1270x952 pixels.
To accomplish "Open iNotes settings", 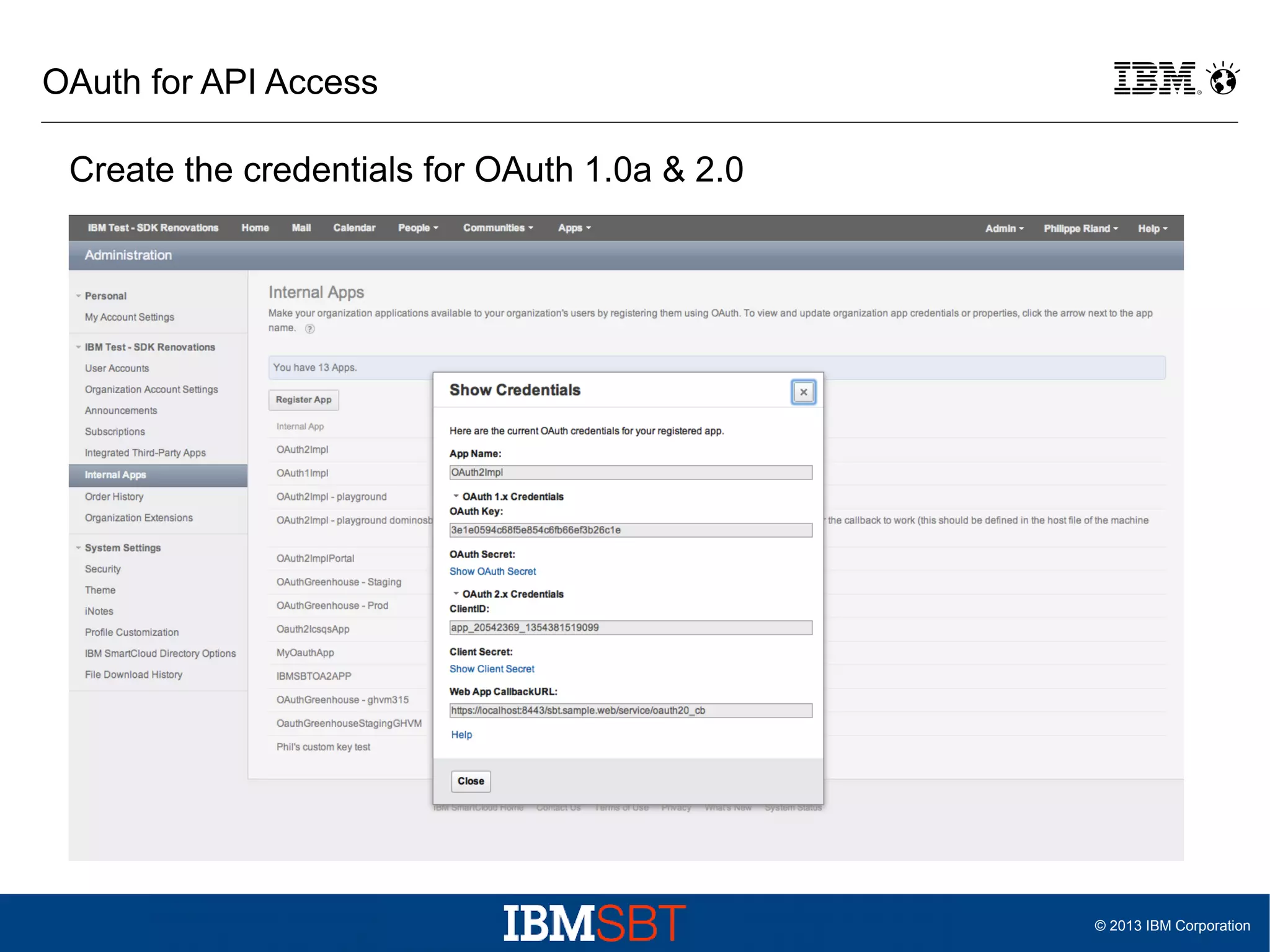I will click(x=99, y=611).
